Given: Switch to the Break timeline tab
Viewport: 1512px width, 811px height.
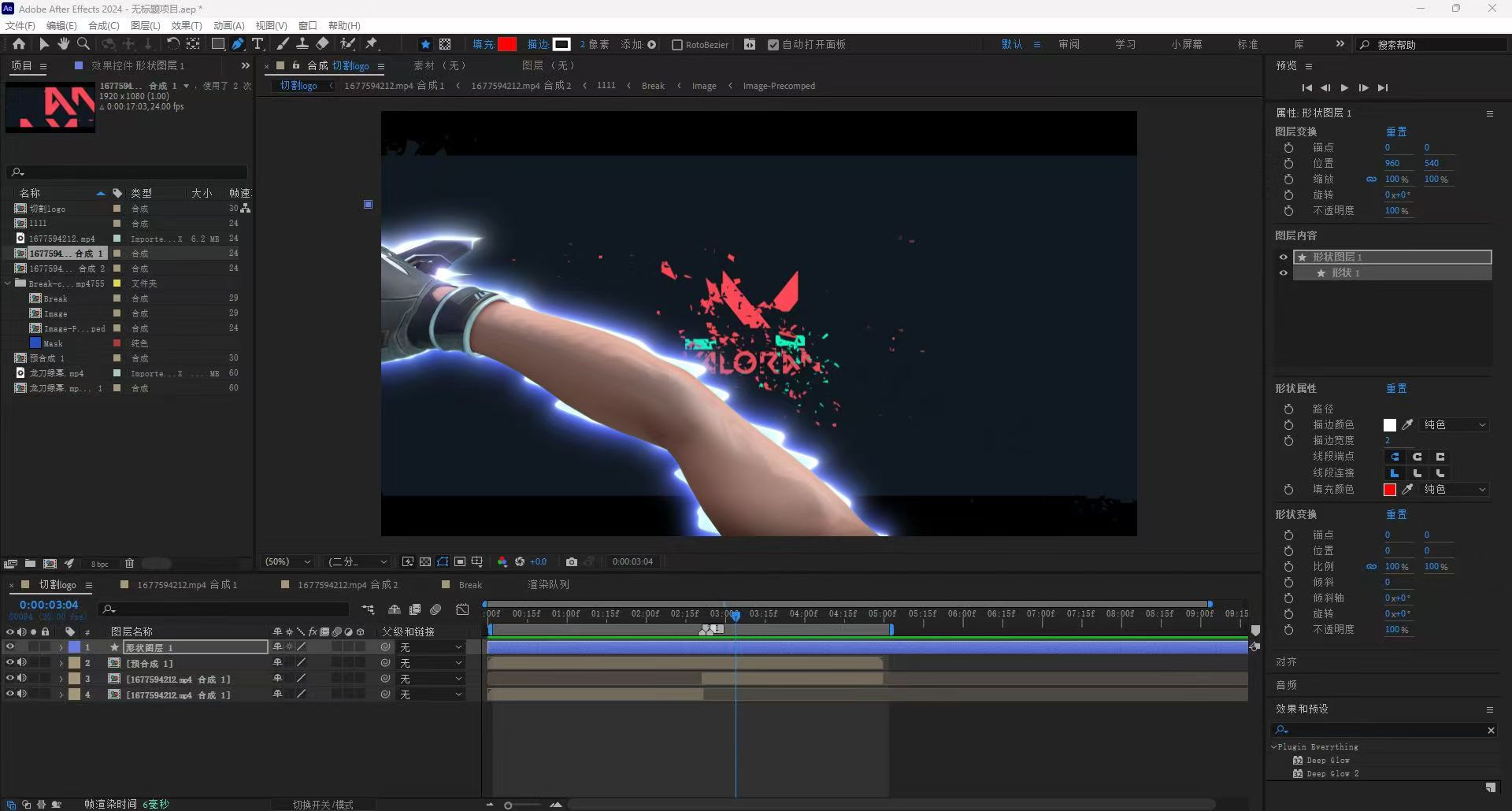Looking at the screenshot, I should (470, 585).
